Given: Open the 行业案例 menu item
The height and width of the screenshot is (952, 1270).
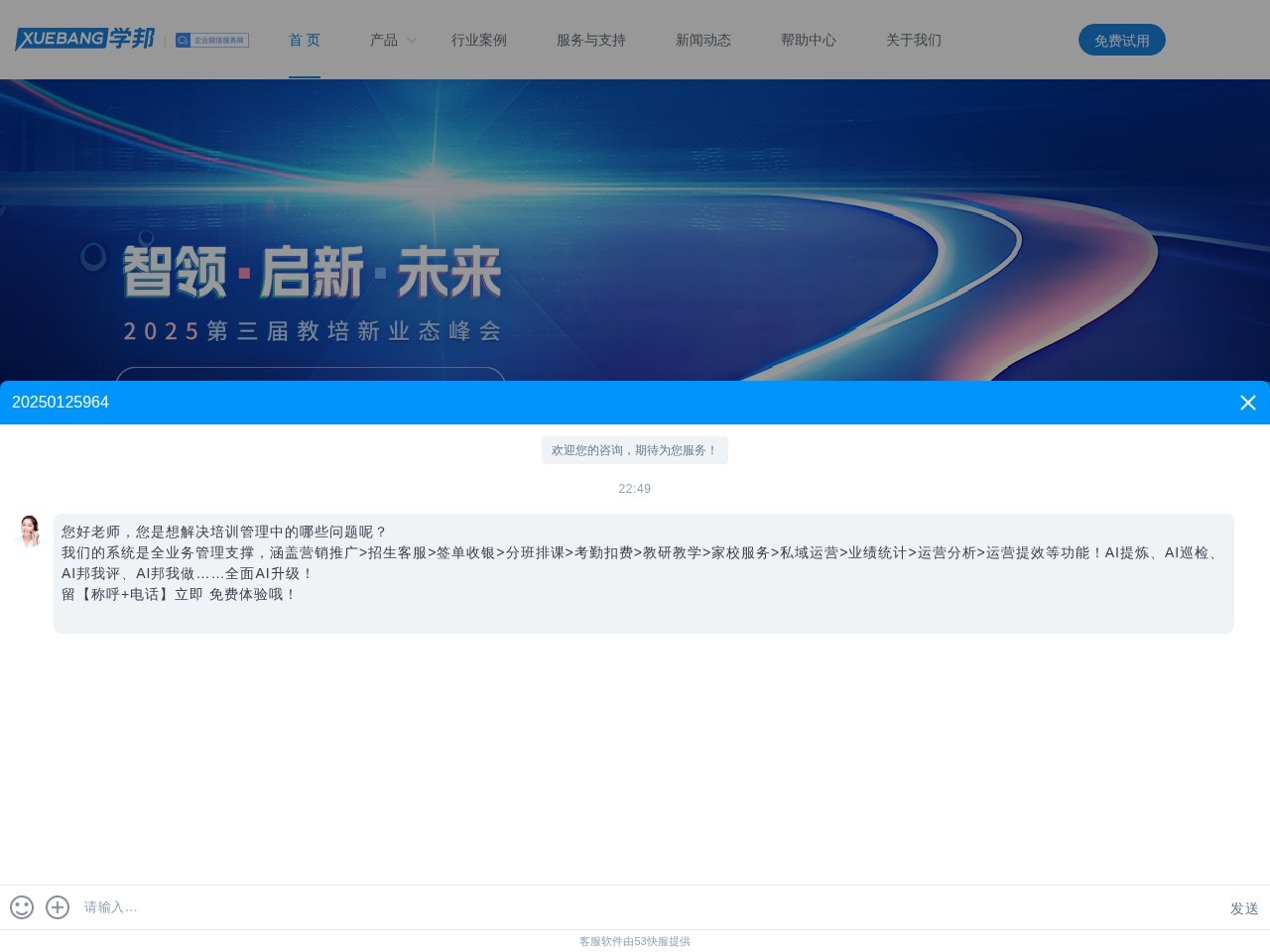Looking at the screenshot, I should click(x=478, y=41).
